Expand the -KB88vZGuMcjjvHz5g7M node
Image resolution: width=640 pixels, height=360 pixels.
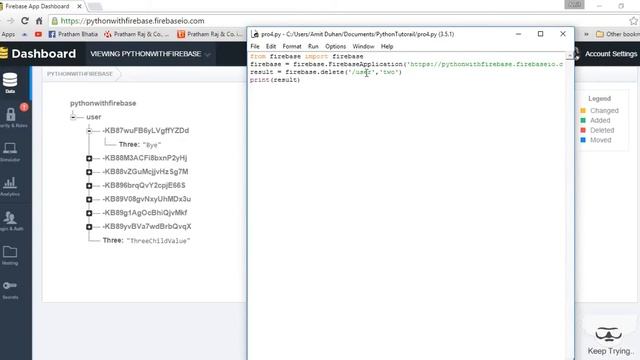(x=89, y=172)
